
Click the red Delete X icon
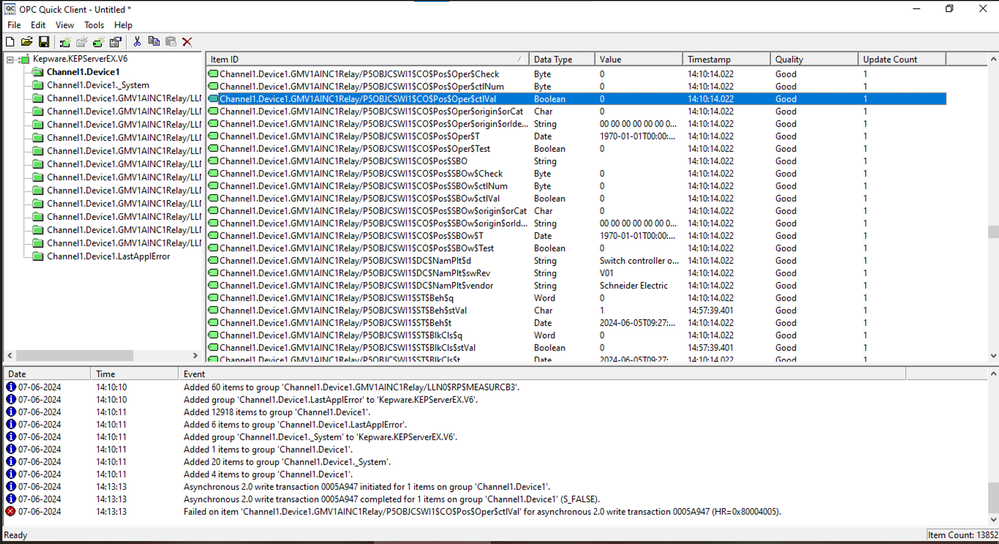point(187,42)
